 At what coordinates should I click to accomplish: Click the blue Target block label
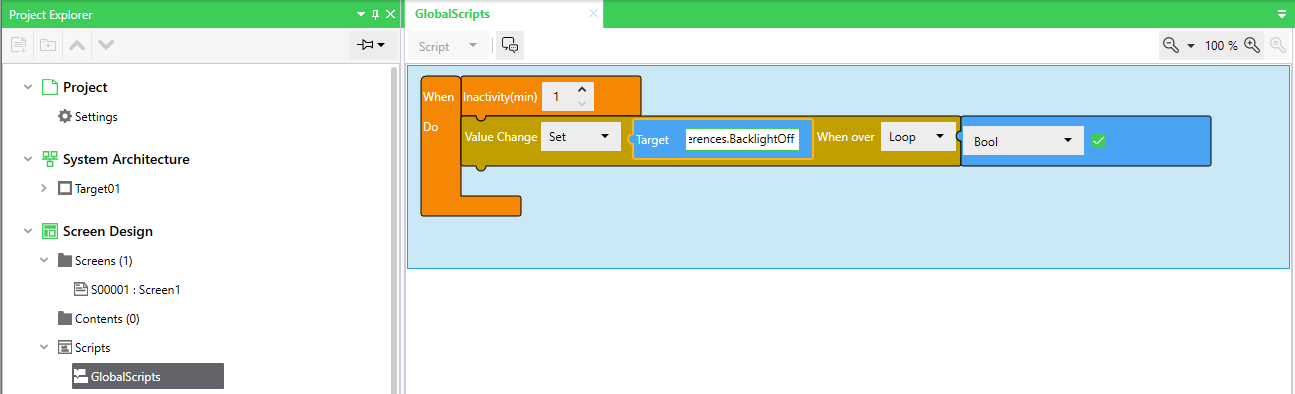pyautogui.click(x=652, y=140)
